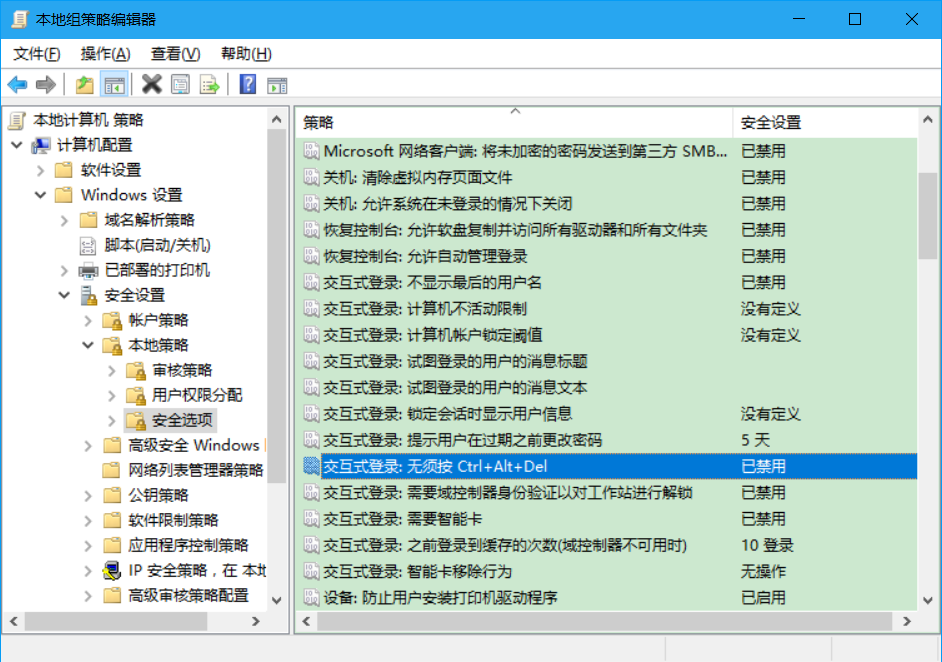The height and width of the screenshot is (662, 942).
Task: Select 应用程序控制策略 in the tree
Action: click(x=188, y=545)
